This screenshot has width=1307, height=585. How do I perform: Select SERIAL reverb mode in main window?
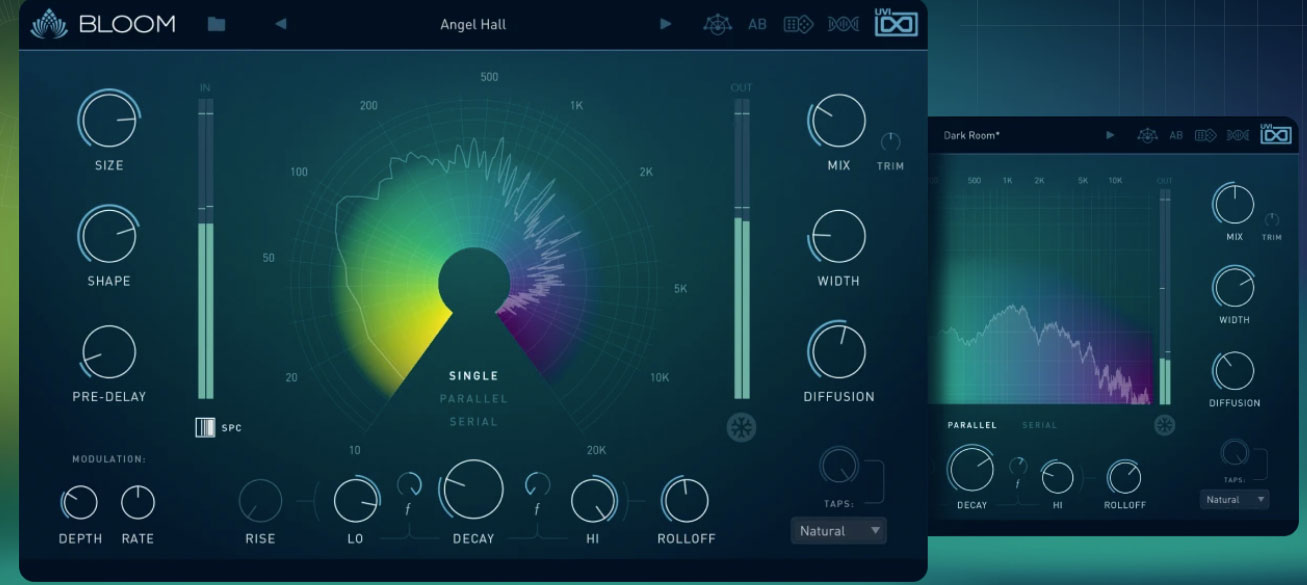[x=473, y=422]
